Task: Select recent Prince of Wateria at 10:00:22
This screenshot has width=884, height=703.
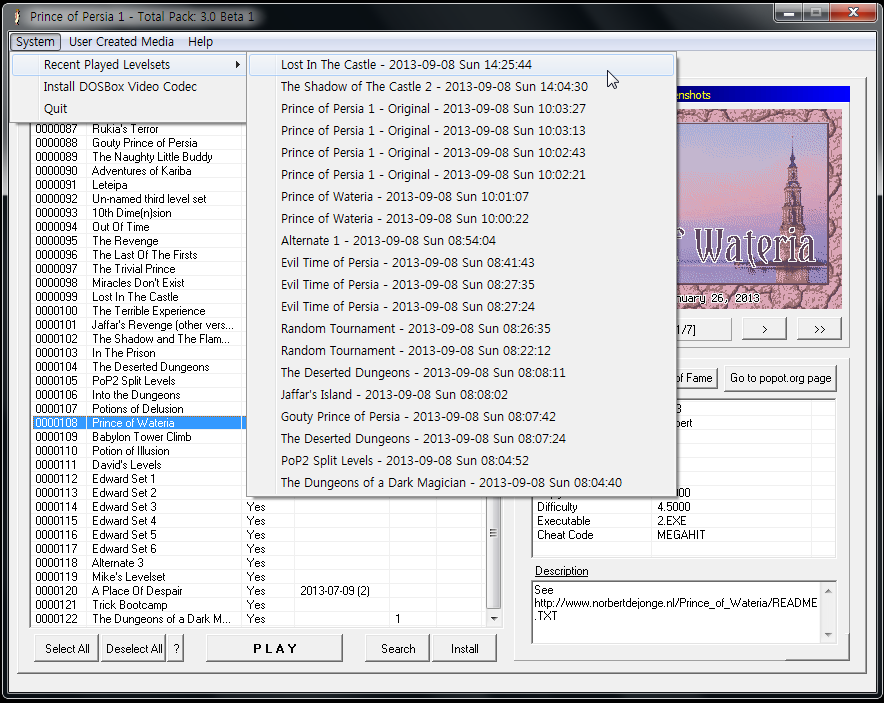Action: [x=461, y=219]
